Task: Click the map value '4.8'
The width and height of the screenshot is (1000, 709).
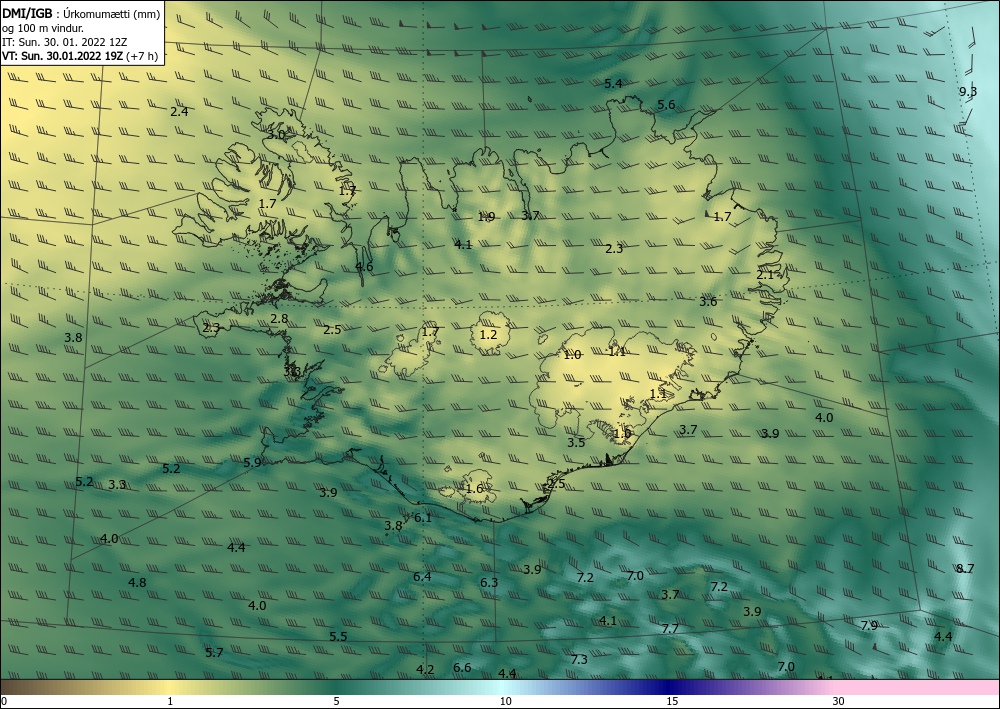Action: click(x=137, y=582)
